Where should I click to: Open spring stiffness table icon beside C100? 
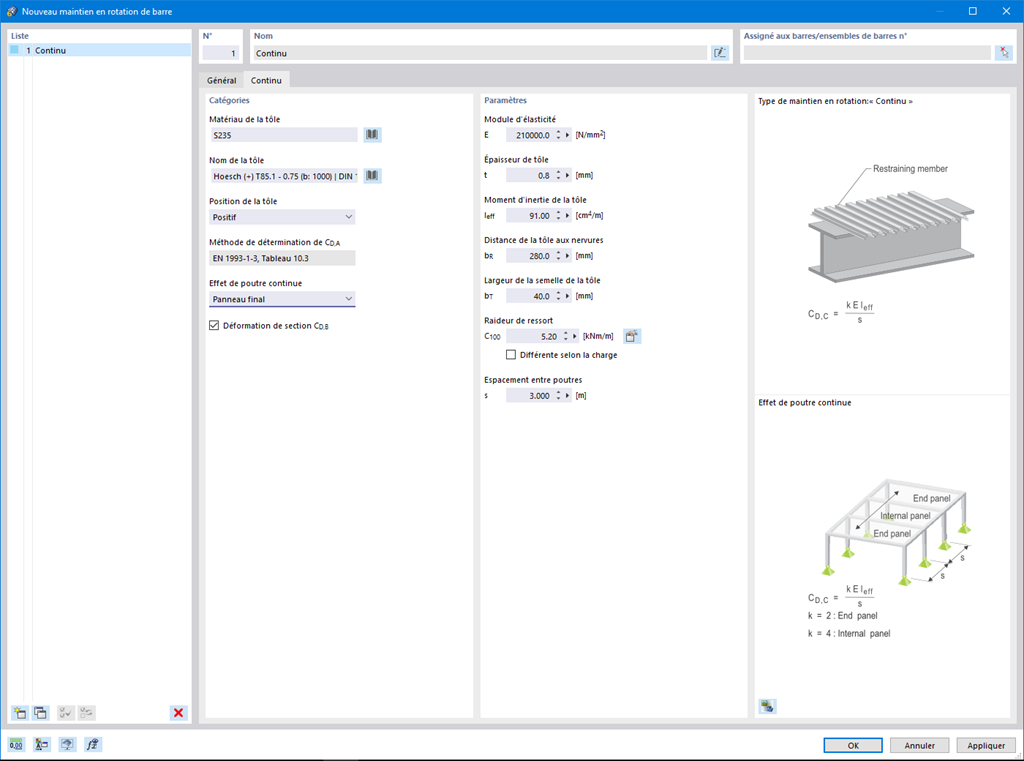pyautogui.click(x=632, y=336)
